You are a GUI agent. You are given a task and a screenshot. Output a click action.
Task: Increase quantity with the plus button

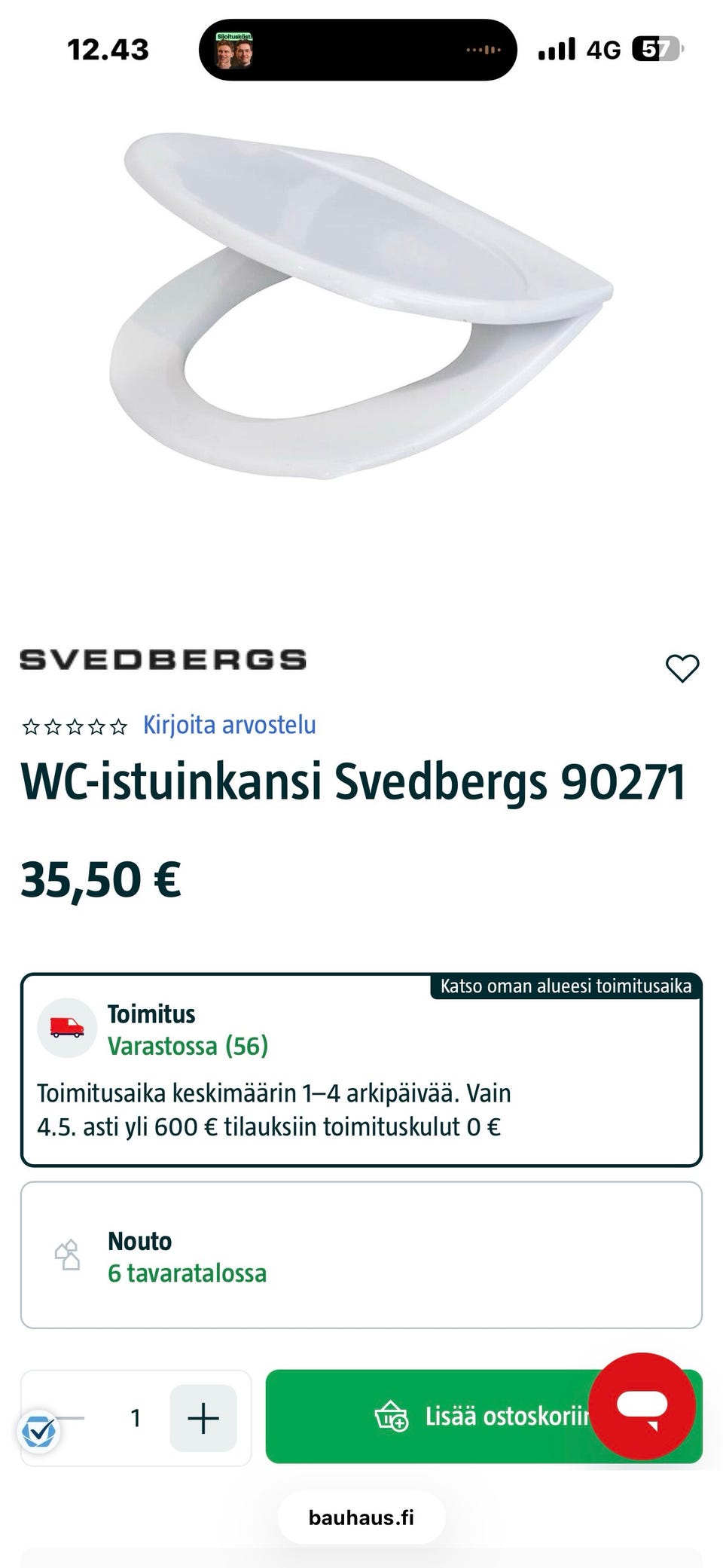pyautogui.click(x=203, y=1418)
